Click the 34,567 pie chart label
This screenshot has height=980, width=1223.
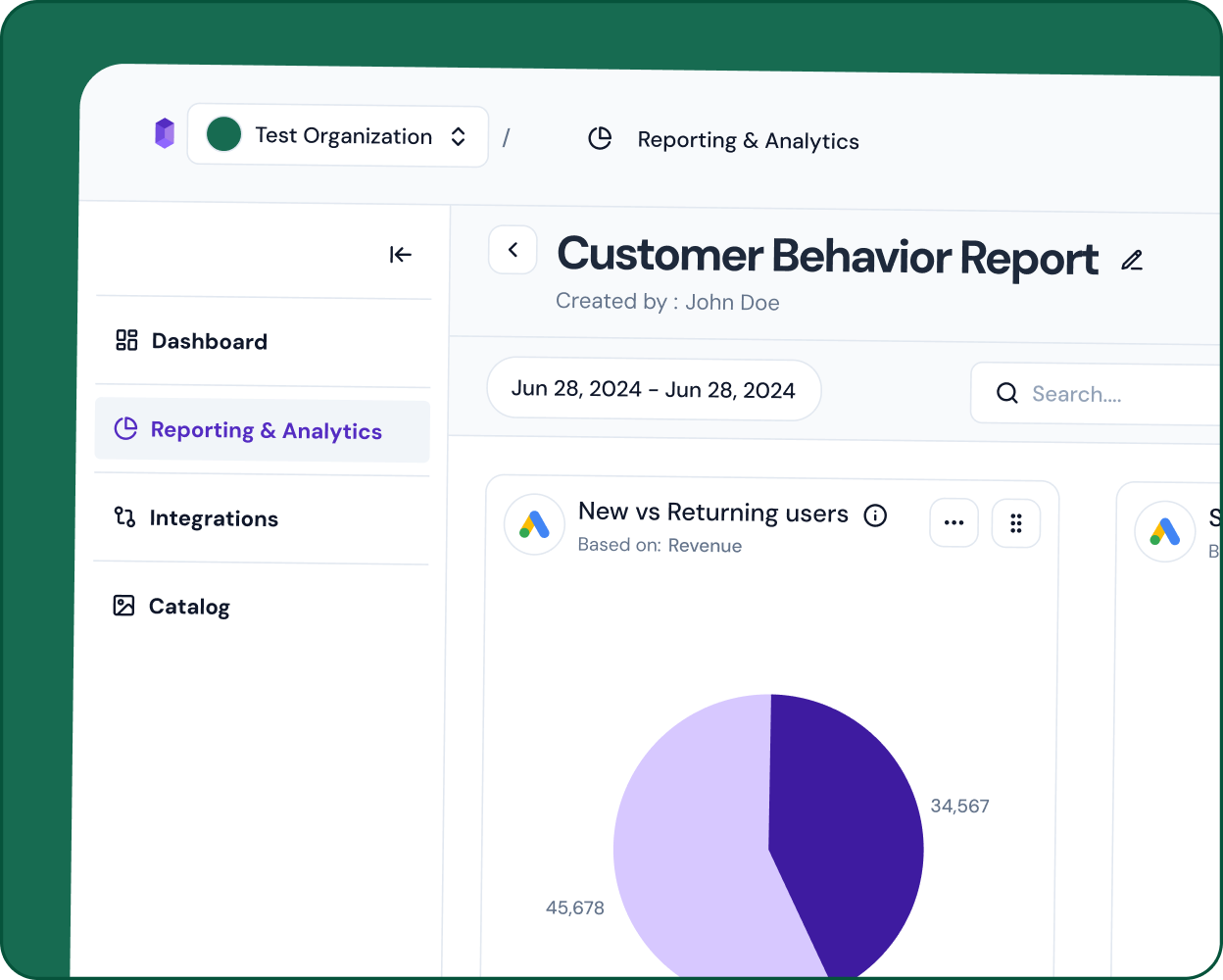[x=959, y=807]
